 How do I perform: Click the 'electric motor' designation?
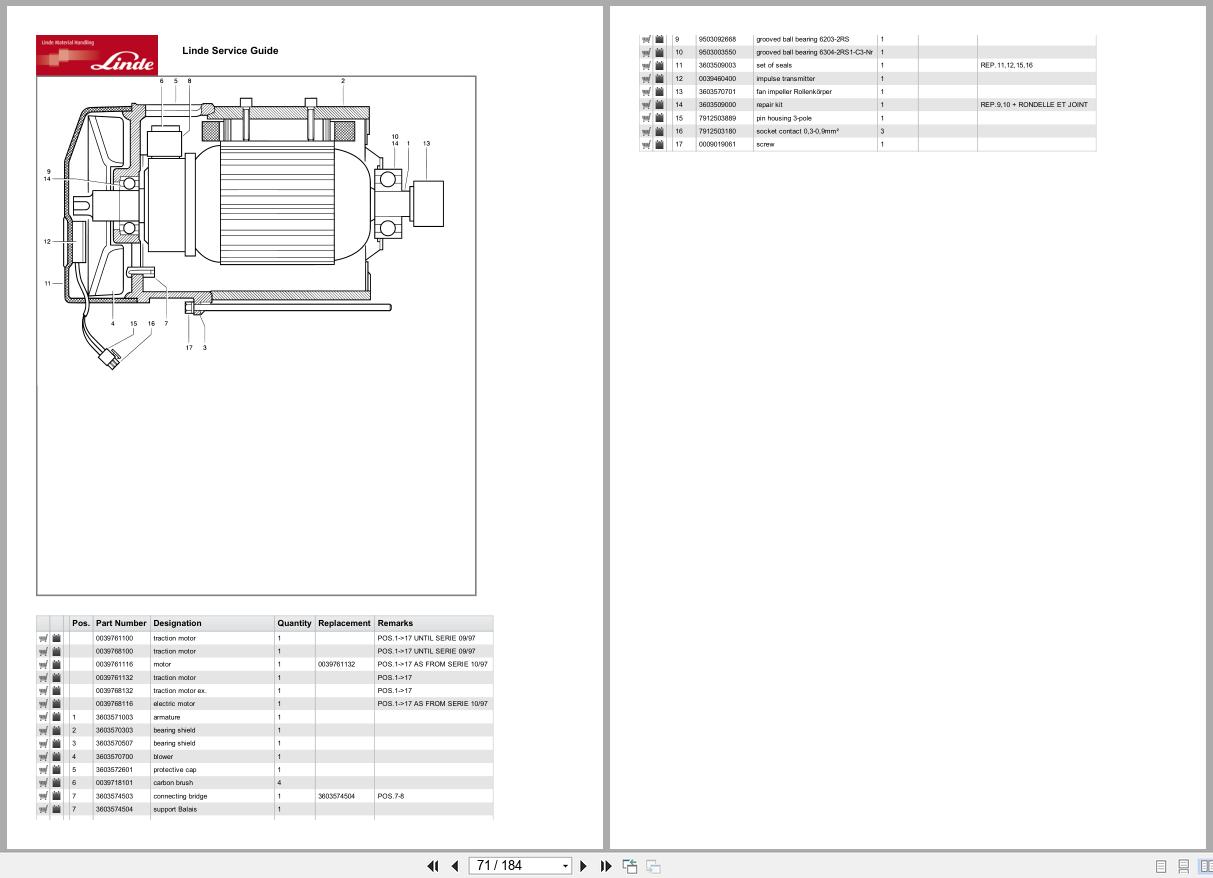(x=174, y=704)
